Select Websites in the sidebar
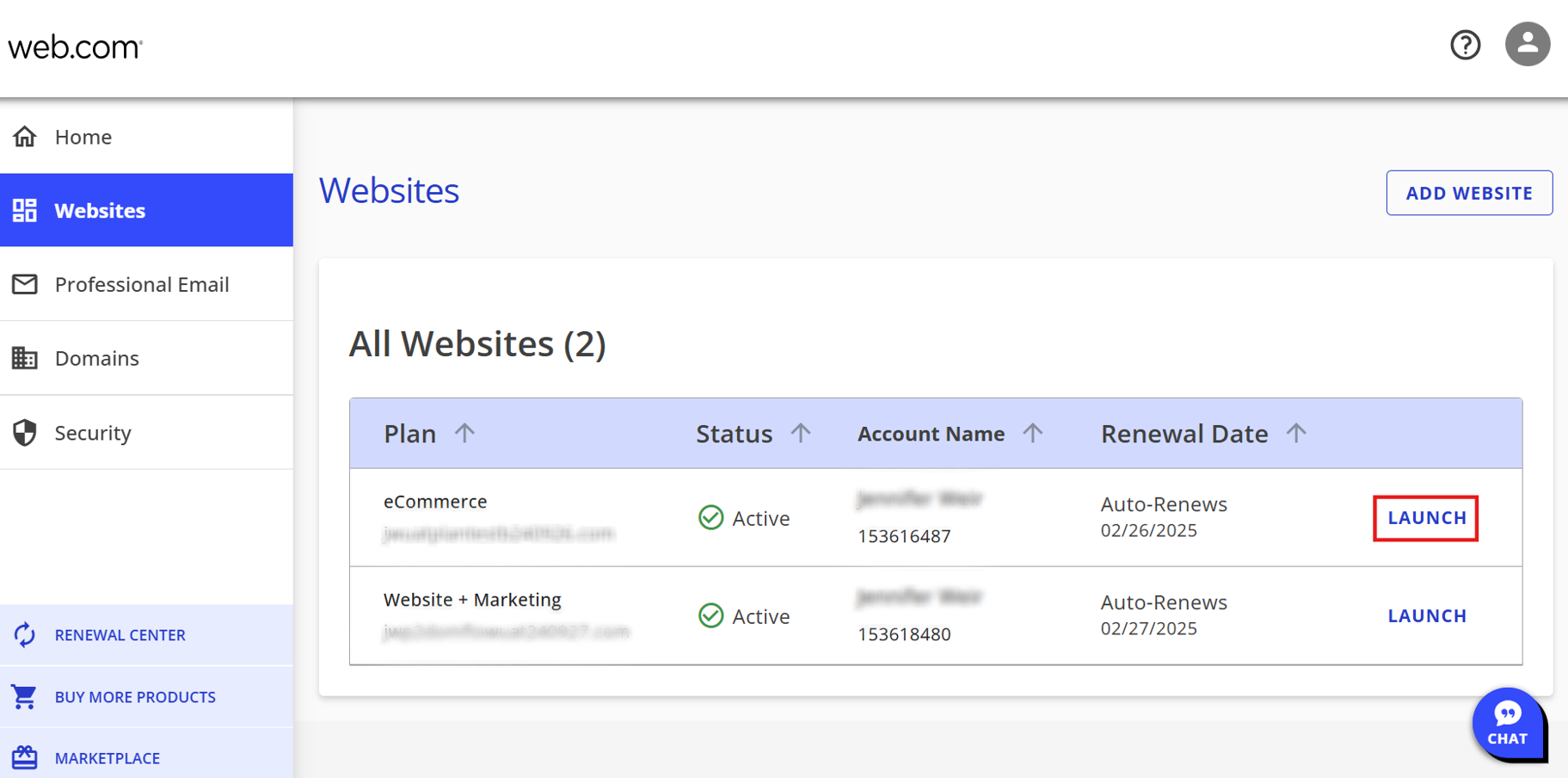The width and height of the screenshot is (1568, 778). [100, 211]
